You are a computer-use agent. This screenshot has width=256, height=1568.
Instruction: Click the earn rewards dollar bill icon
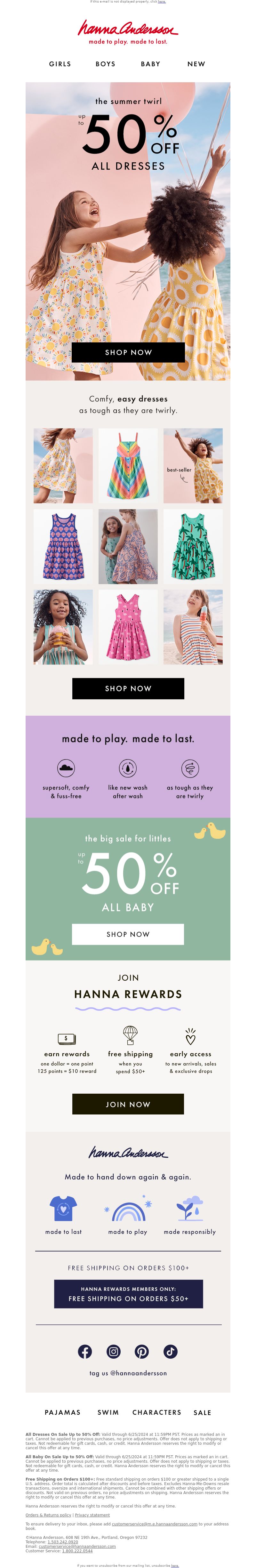(x=66, y=1038)
